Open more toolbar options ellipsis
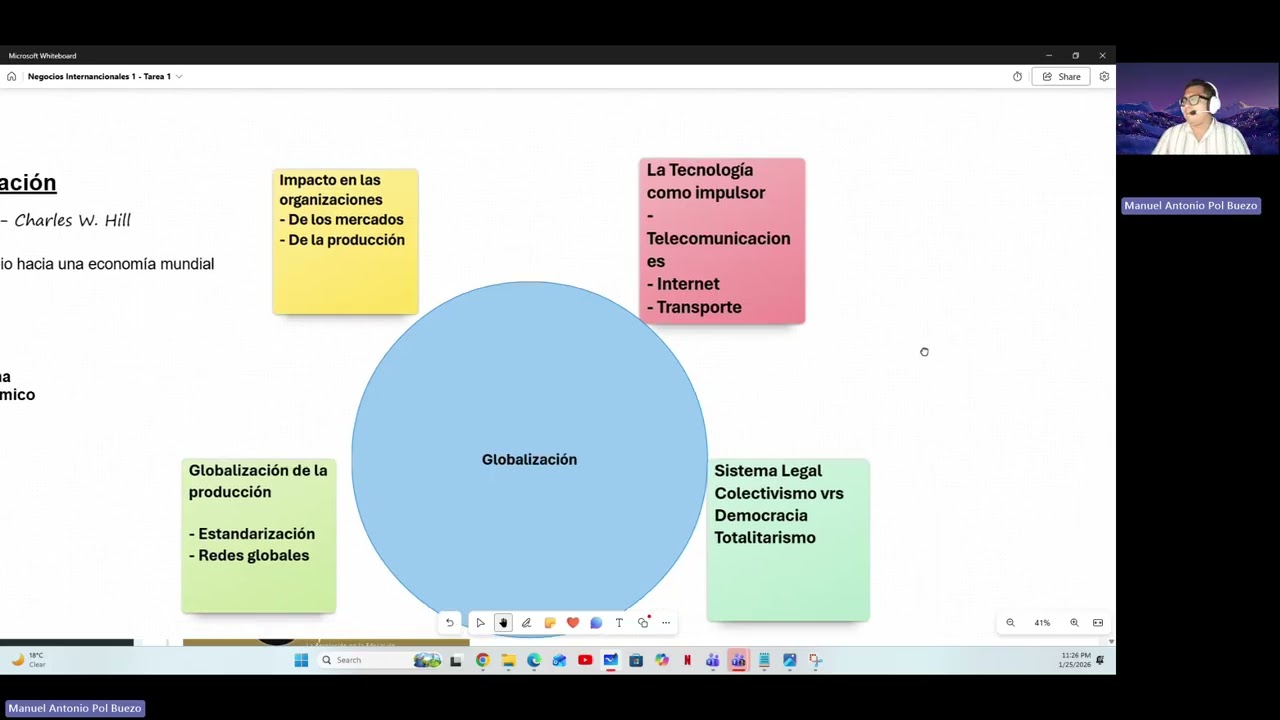Screen dimensions: 1280x720 click(x=666, y=623)
